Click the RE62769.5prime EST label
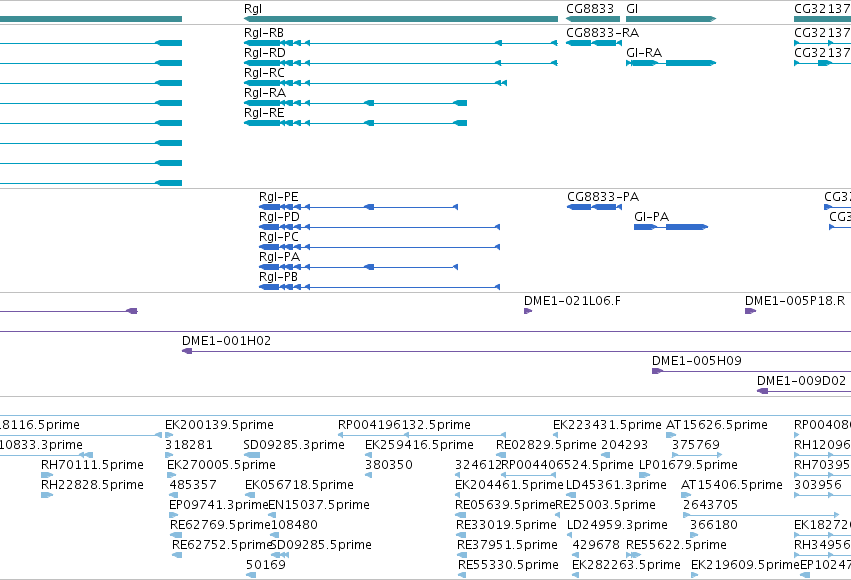The image size is (851, 580). pos(220,525)
